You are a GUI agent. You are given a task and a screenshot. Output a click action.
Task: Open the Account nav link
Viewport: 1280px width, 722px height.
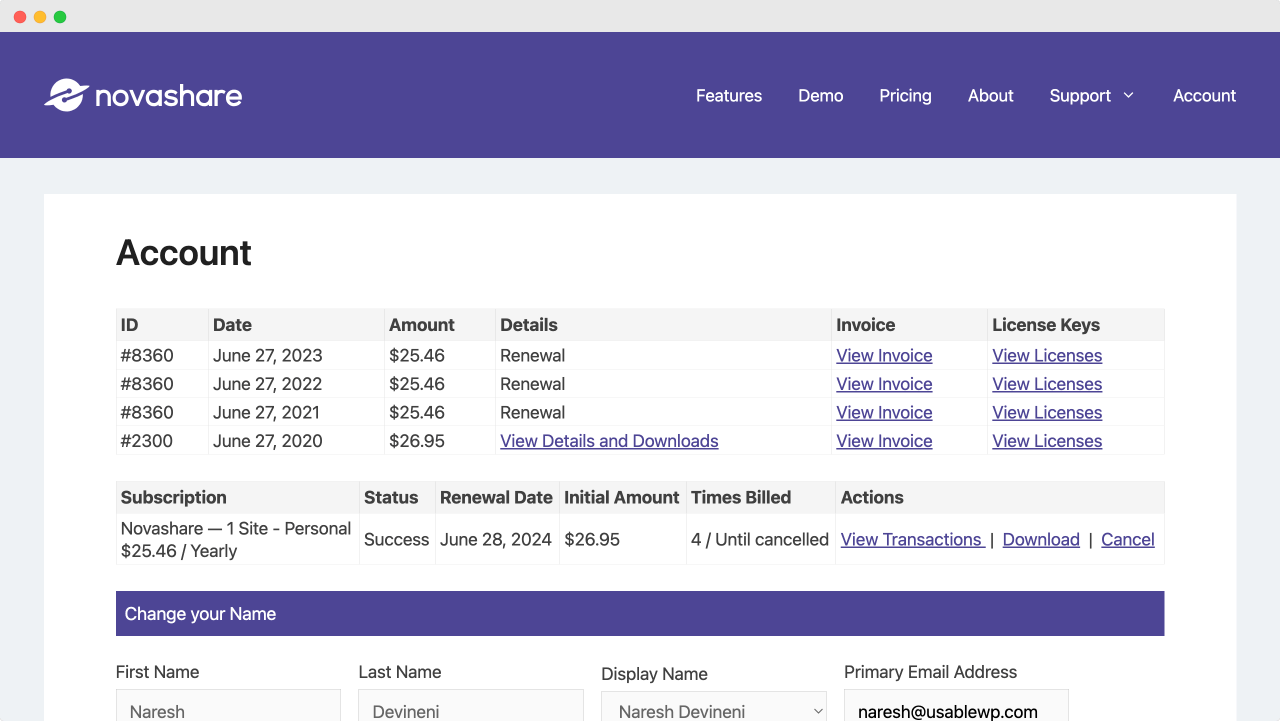[1205, 96]
